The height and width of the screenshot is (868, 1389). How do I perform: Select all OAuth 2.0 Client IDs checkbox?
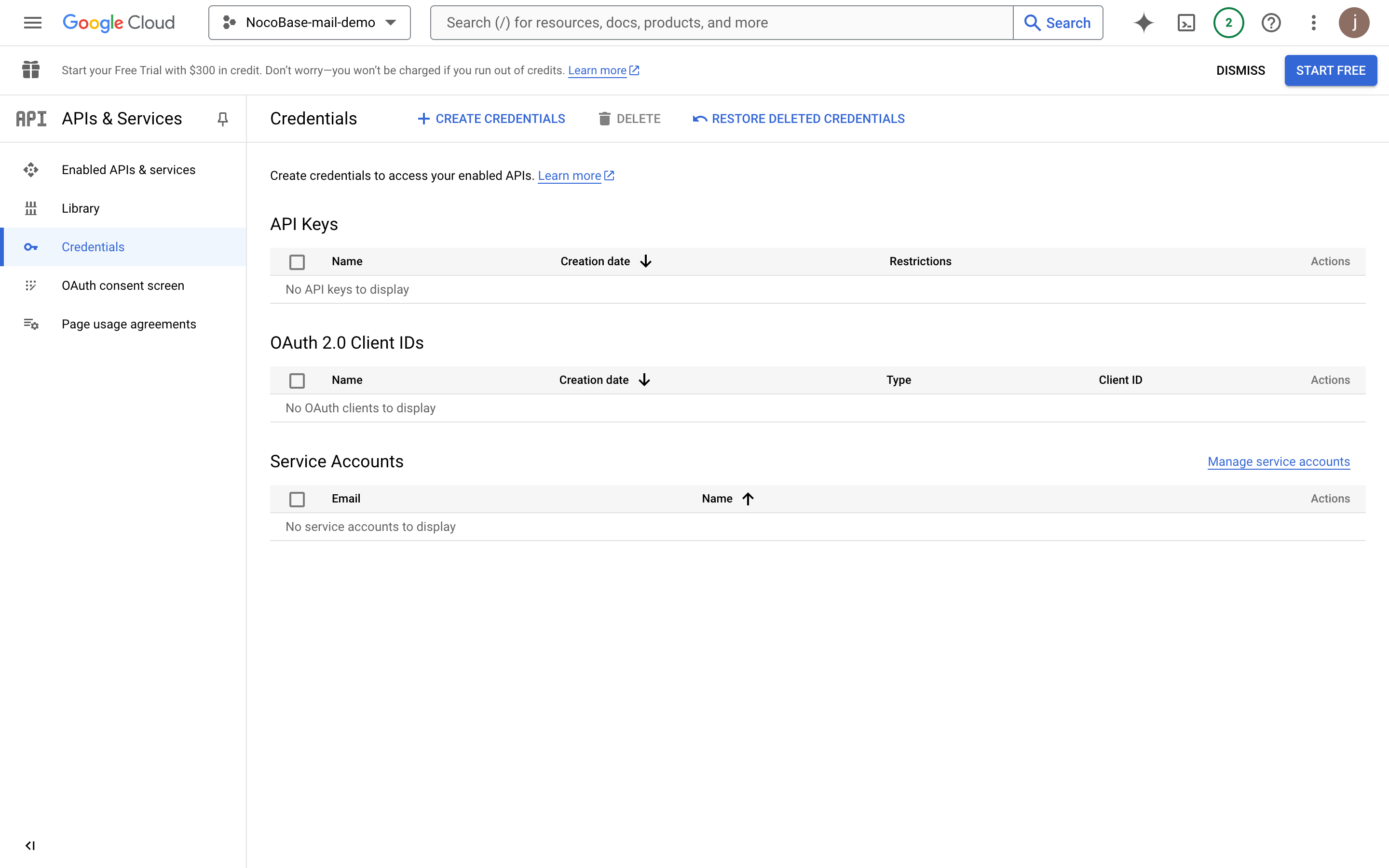click(x=297, y=380)
